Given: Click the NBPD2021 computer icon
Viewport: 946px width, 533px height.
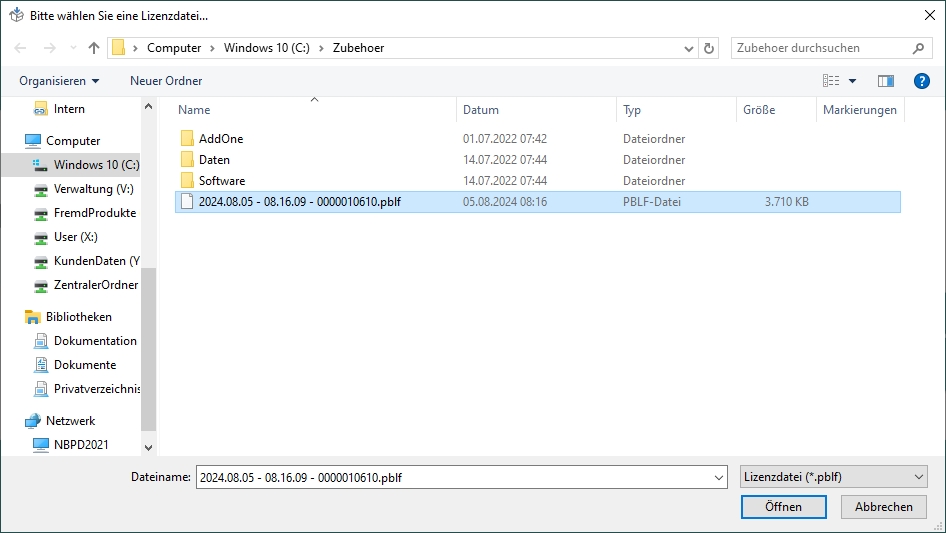Looking at the screenshot, I should [40, 445].
